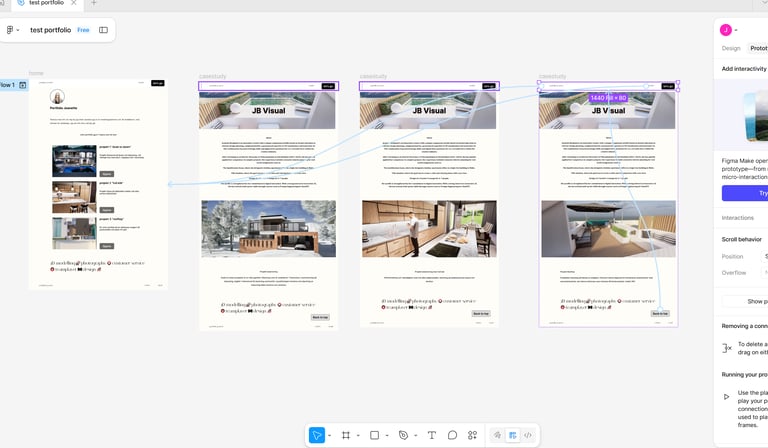
Task: Select the Move tool in bottom toolbar
Action: tap(317, 435)
